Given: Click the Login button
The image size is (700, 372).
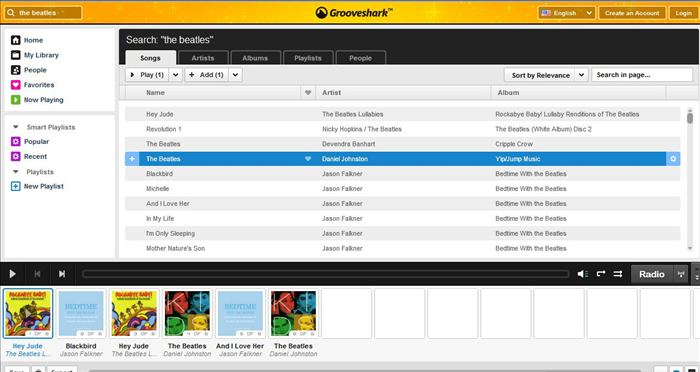Looking at the screenshot, I should click(683, 13).
